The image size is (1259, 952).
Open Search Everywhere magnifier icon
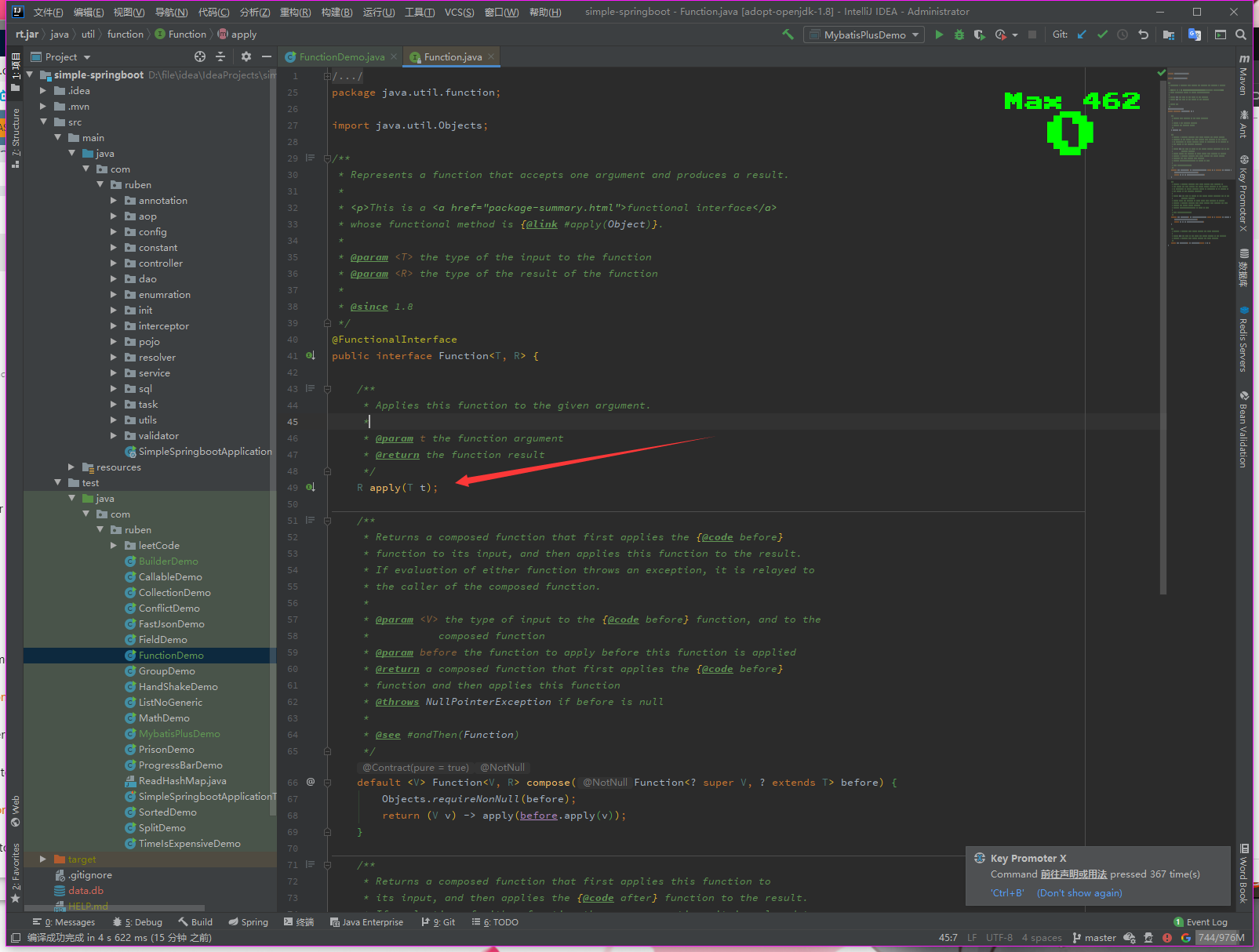click(x=1241, y=35)
